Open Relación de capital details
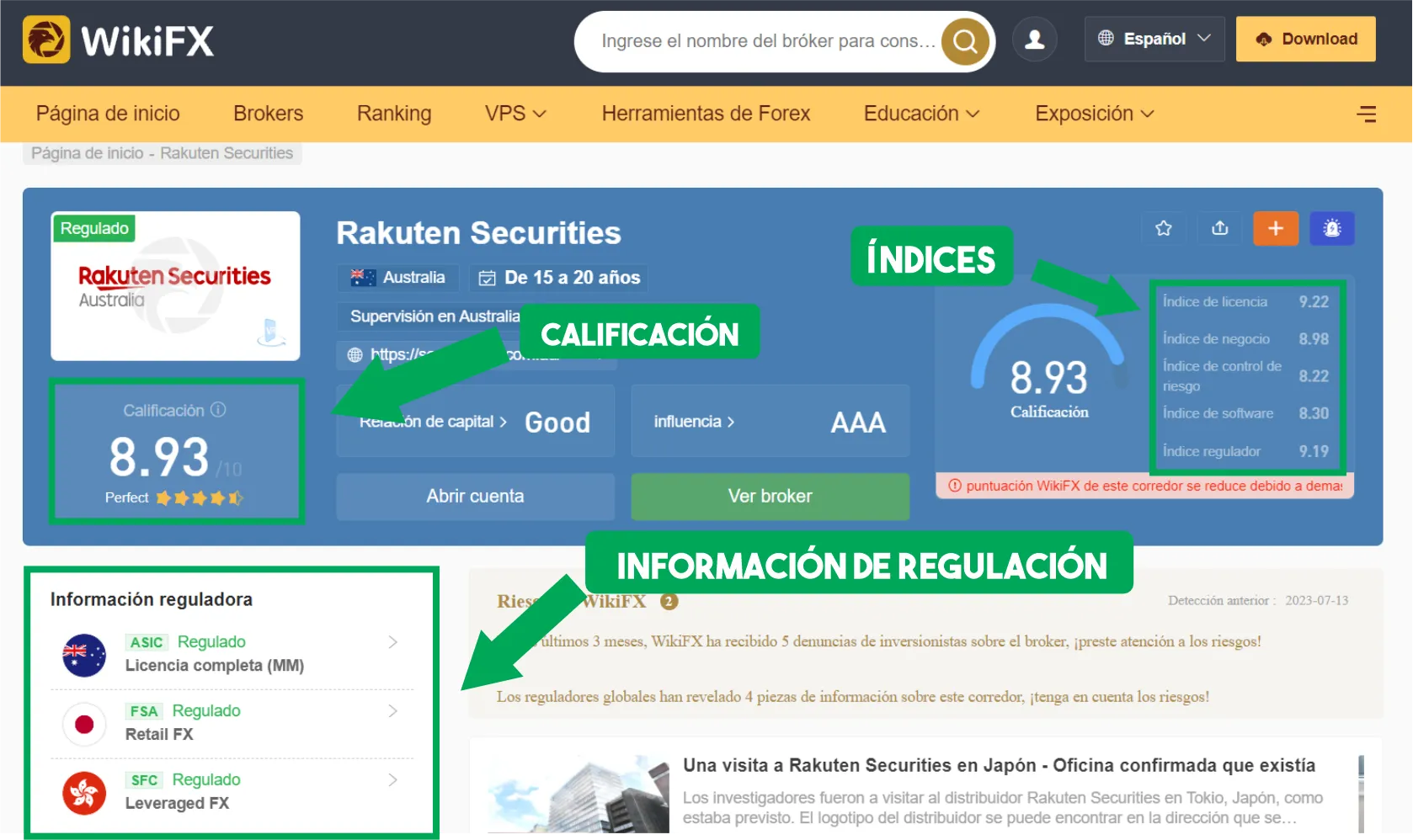Screen dimensions: 1413x840 coord(475,421)
